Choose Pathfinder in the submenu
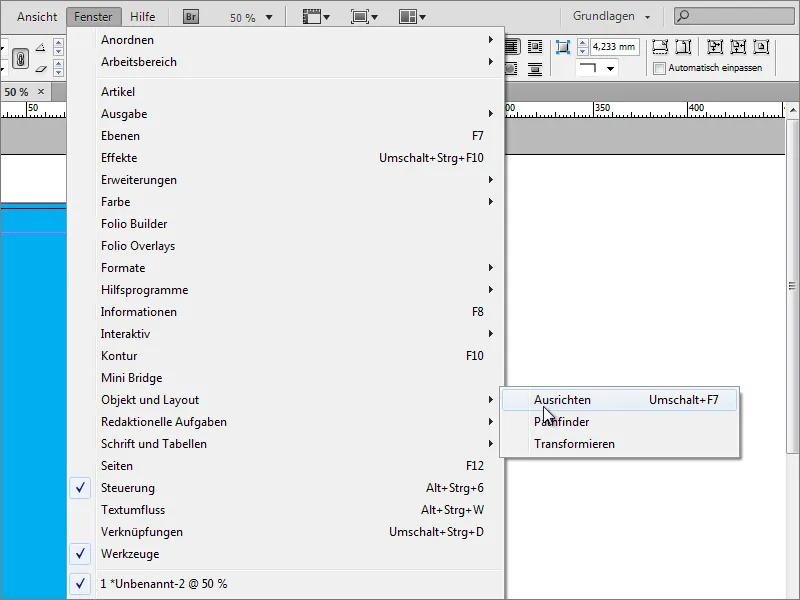Screen dimensions: 800x600 coord(619,422)
